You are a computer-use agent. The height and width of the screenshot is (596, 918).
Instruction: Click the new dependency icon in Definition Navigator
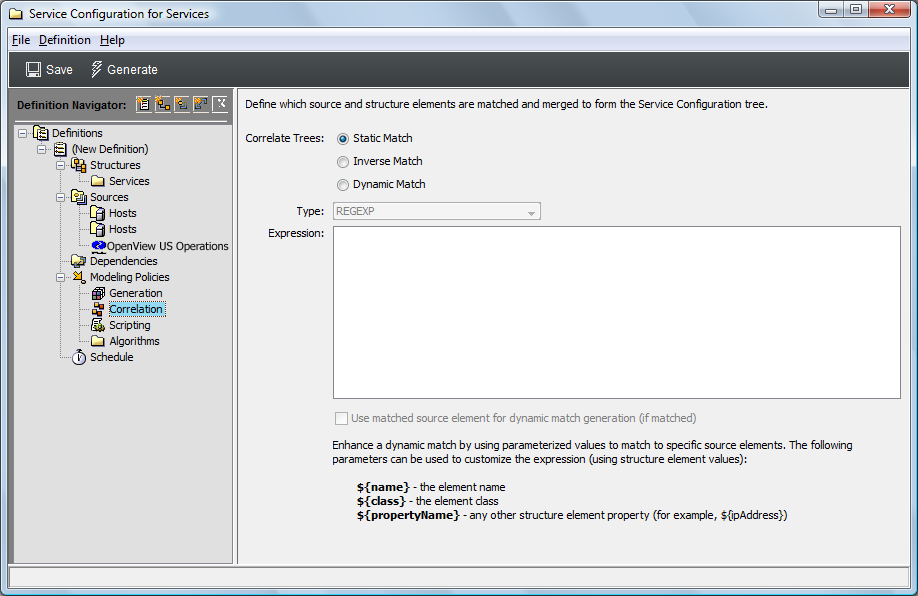pos(201,104)
